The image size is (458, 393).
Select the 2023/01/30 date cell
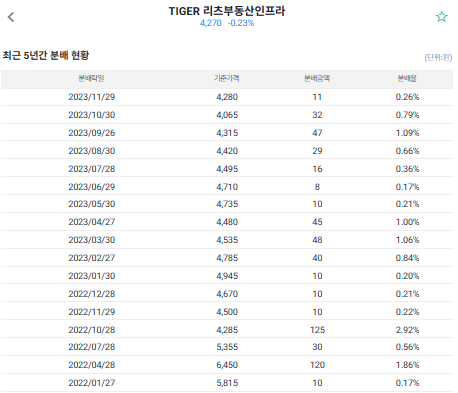pyautogui.click(x=92, y=276)
